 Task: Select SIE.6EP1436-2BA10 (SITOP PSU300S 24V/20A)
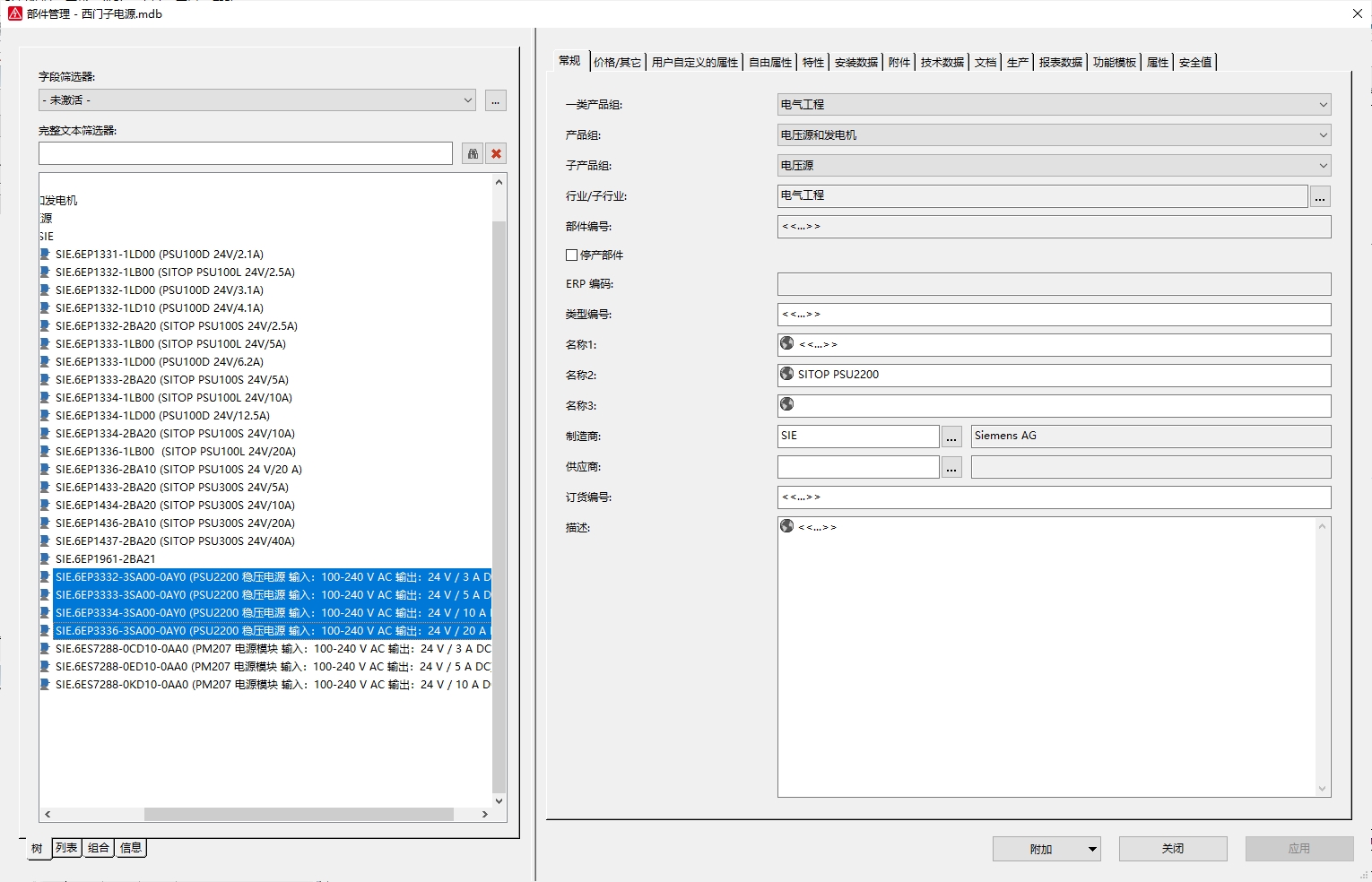click(175, 523)
